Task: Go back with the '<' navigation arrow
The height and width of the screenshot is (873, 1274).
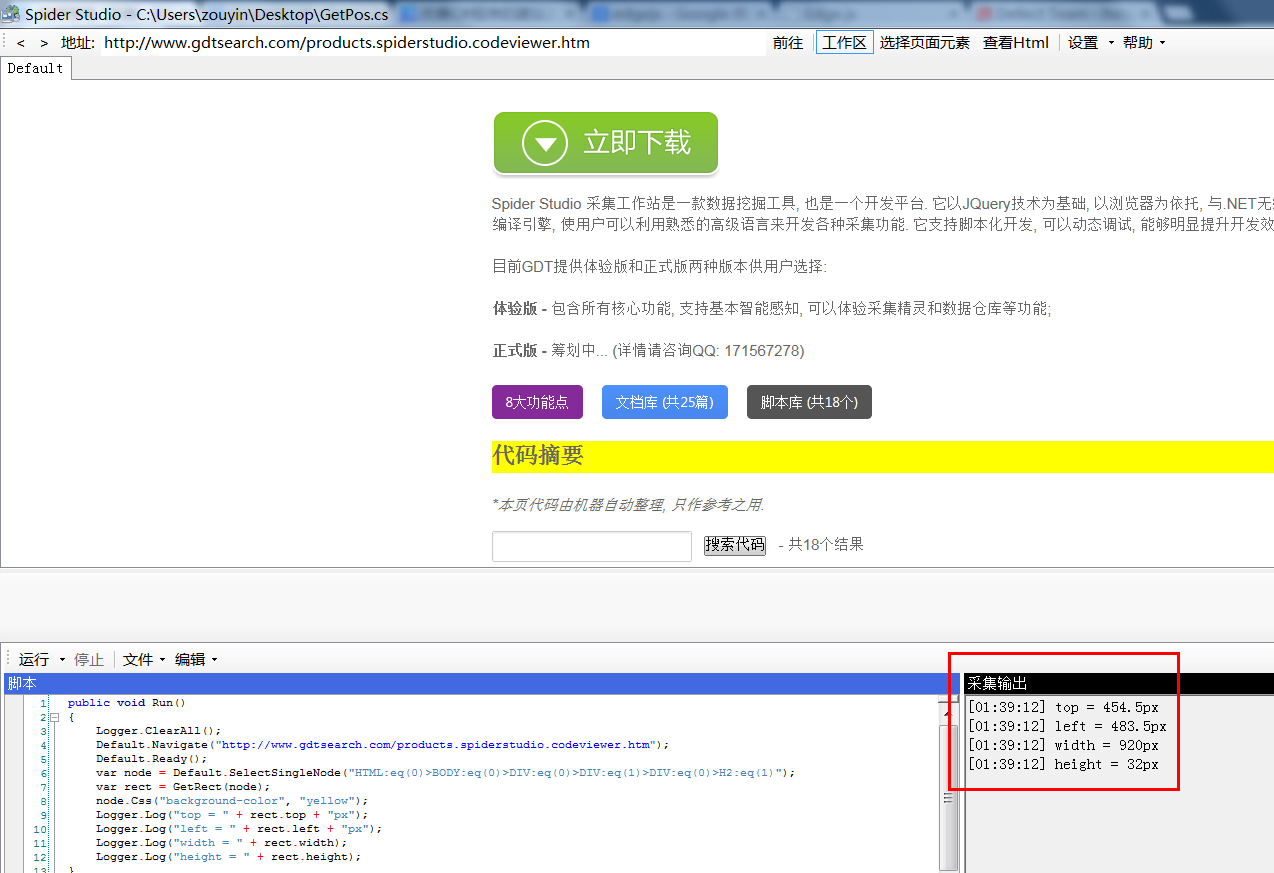Action: click(21, 43)
